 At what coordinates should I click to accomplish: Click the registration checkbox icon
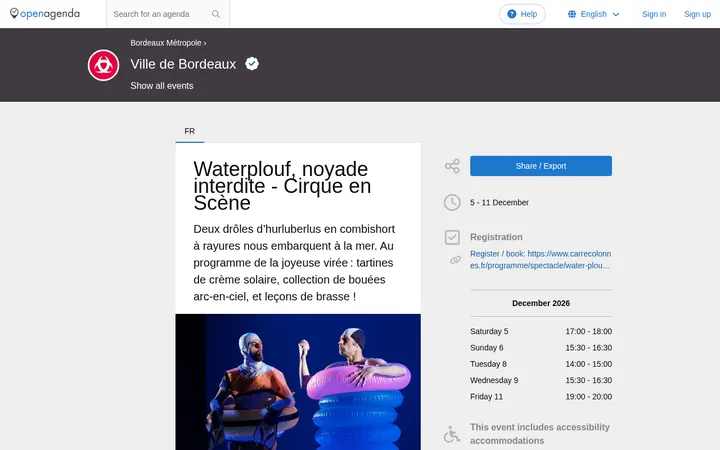click(452, 237)
